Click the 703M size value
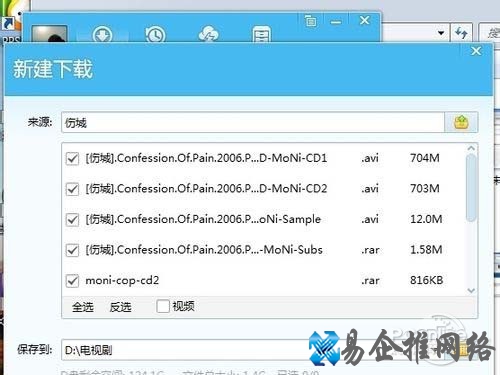 425,189
